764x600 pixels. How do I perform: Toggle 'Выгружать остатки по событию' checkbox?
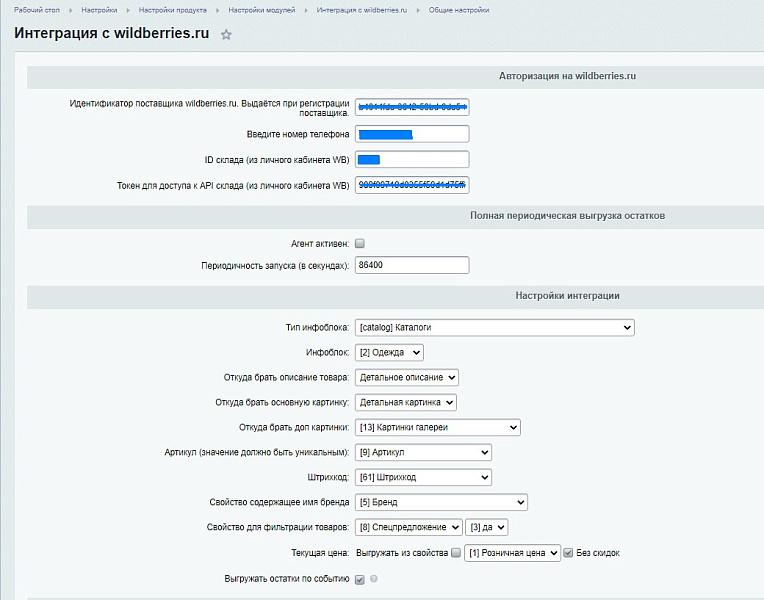coord(360,578)
